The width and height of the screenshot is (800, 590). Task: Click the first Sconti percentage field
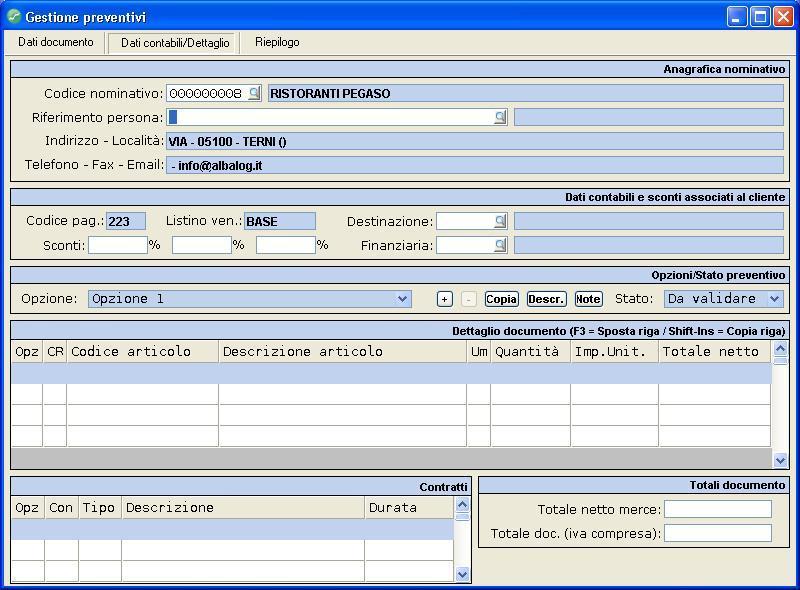tap(117, 245)
